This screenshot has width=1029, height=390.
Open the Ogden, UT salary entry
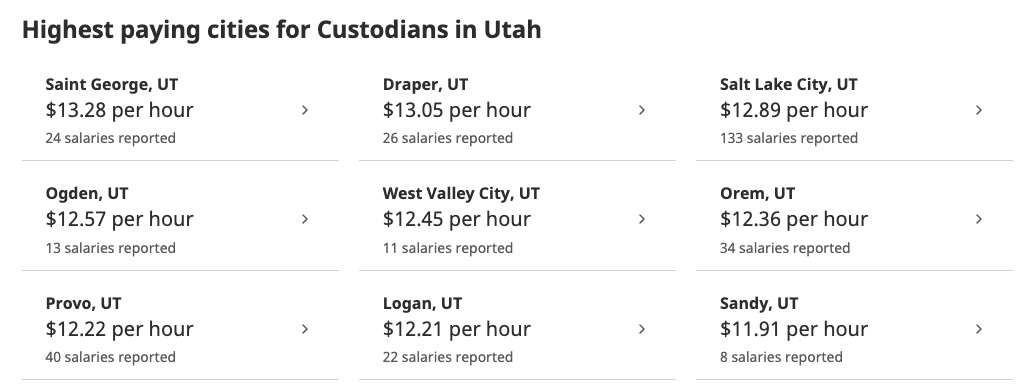click(x=180, y=220)
